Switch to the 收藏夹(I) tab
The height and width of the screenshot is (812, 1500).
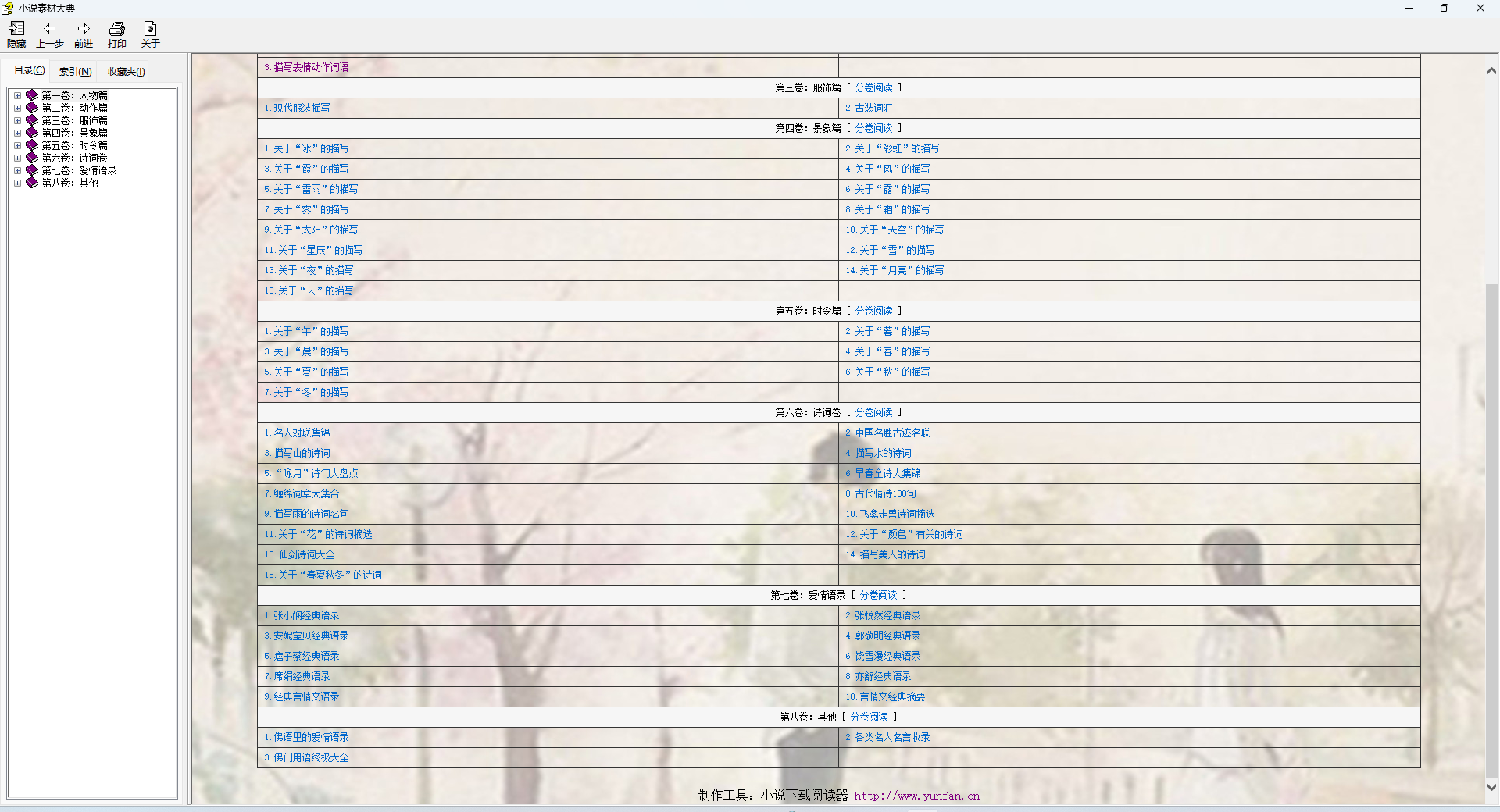coord(126,72)
